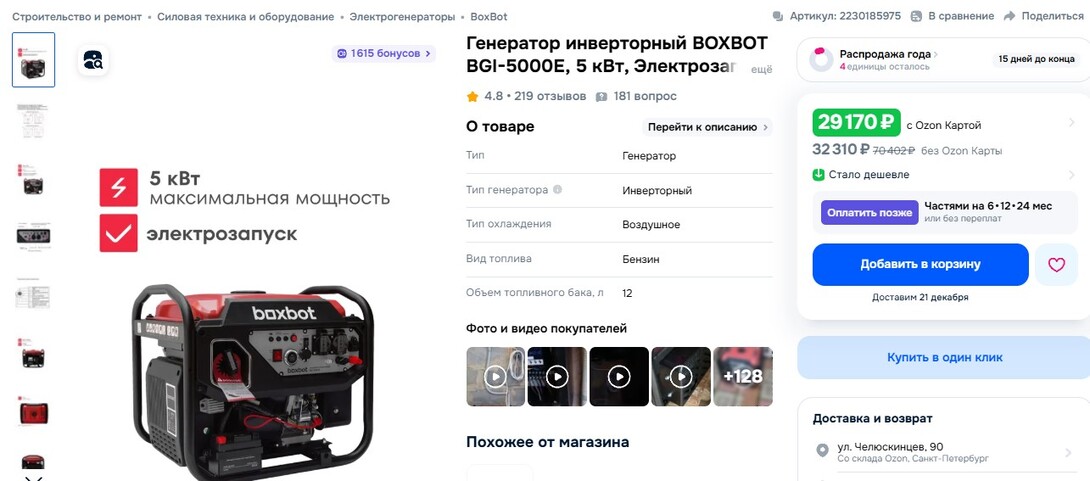Play the first customer video
This screenshot has height=481, width=1090.
click(x=495, y=377)
